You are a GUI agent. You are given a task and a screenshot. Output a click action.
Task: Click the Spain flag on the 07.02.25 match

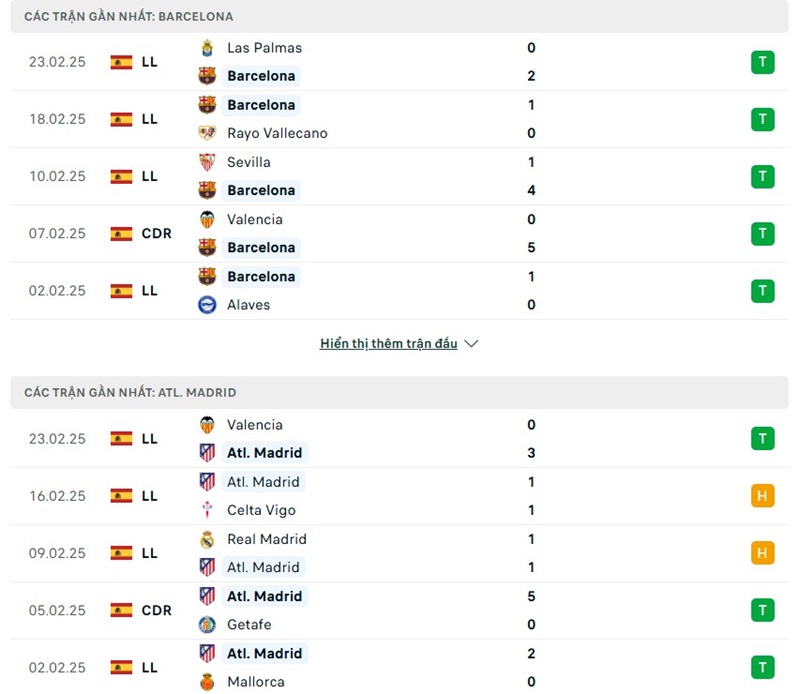coord(122,234)
